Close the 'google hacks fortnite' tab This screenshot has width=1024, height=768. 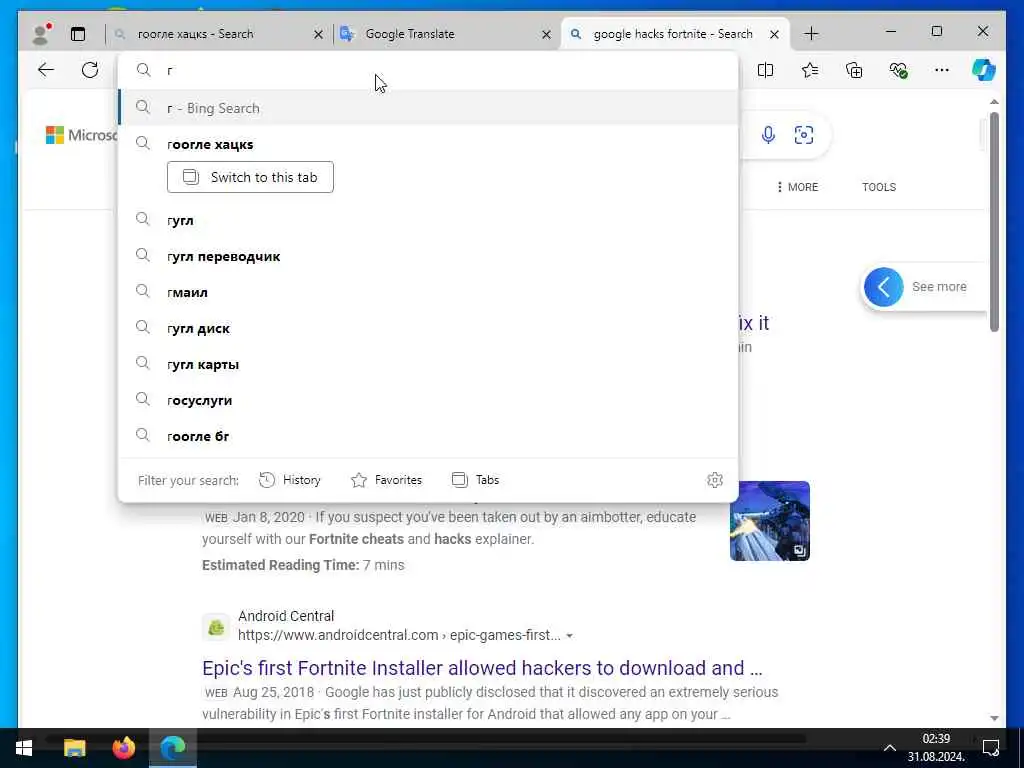click(x=775, y=34)
